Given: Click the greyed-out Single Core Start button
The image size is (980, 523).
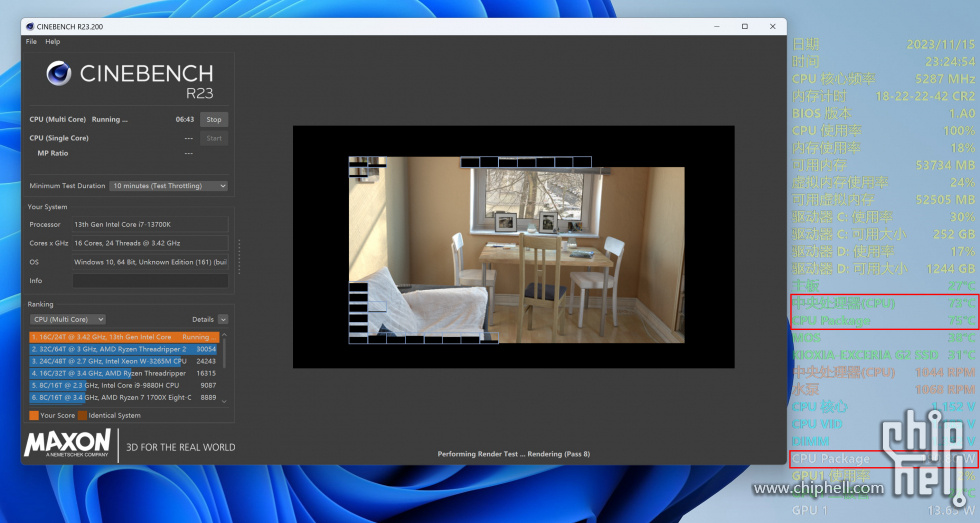Looking at the screenshot, I should (214, 138).
